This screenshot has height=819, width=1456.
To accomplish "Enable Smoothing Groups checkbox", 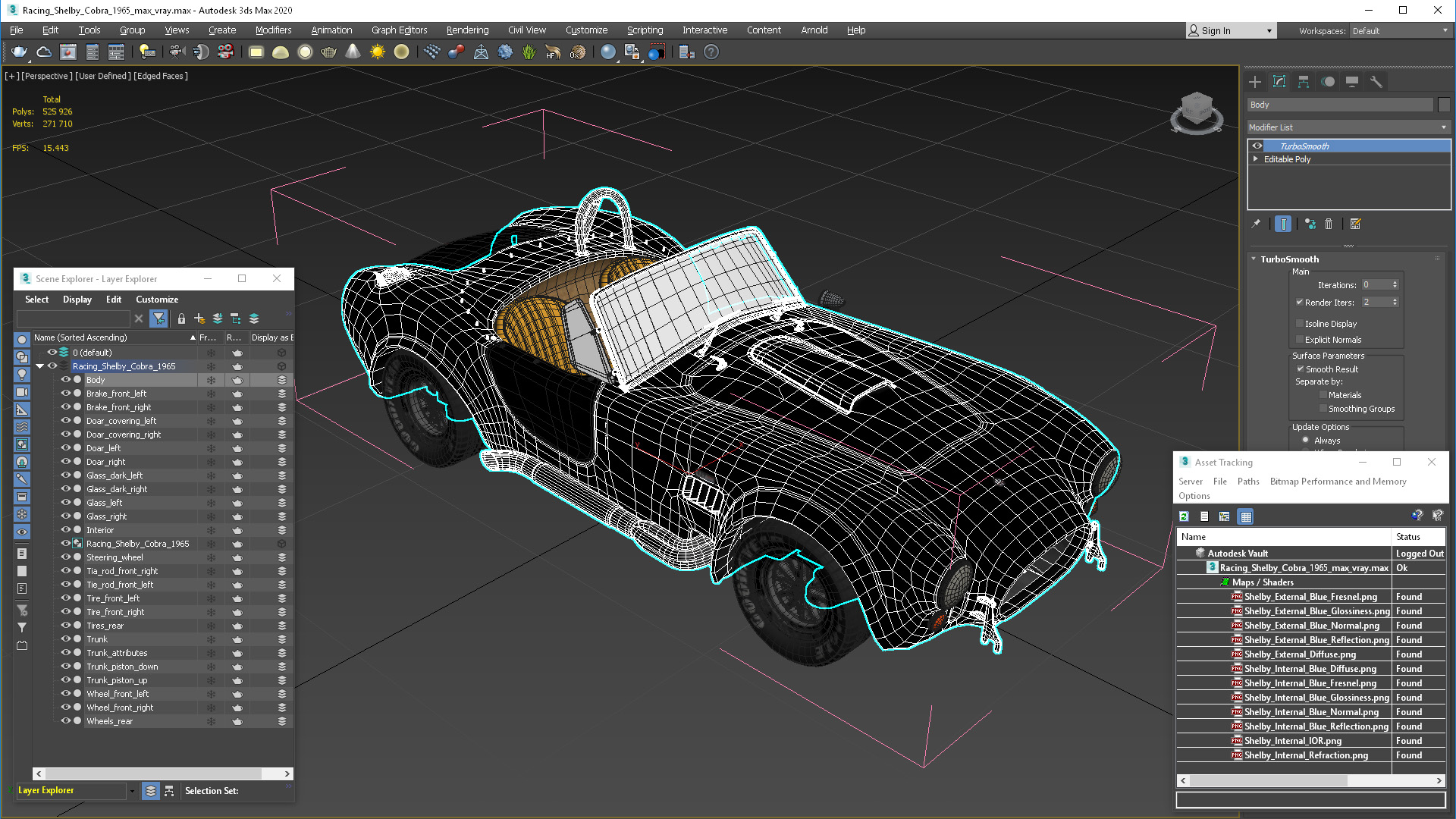I will [1323, 409].
